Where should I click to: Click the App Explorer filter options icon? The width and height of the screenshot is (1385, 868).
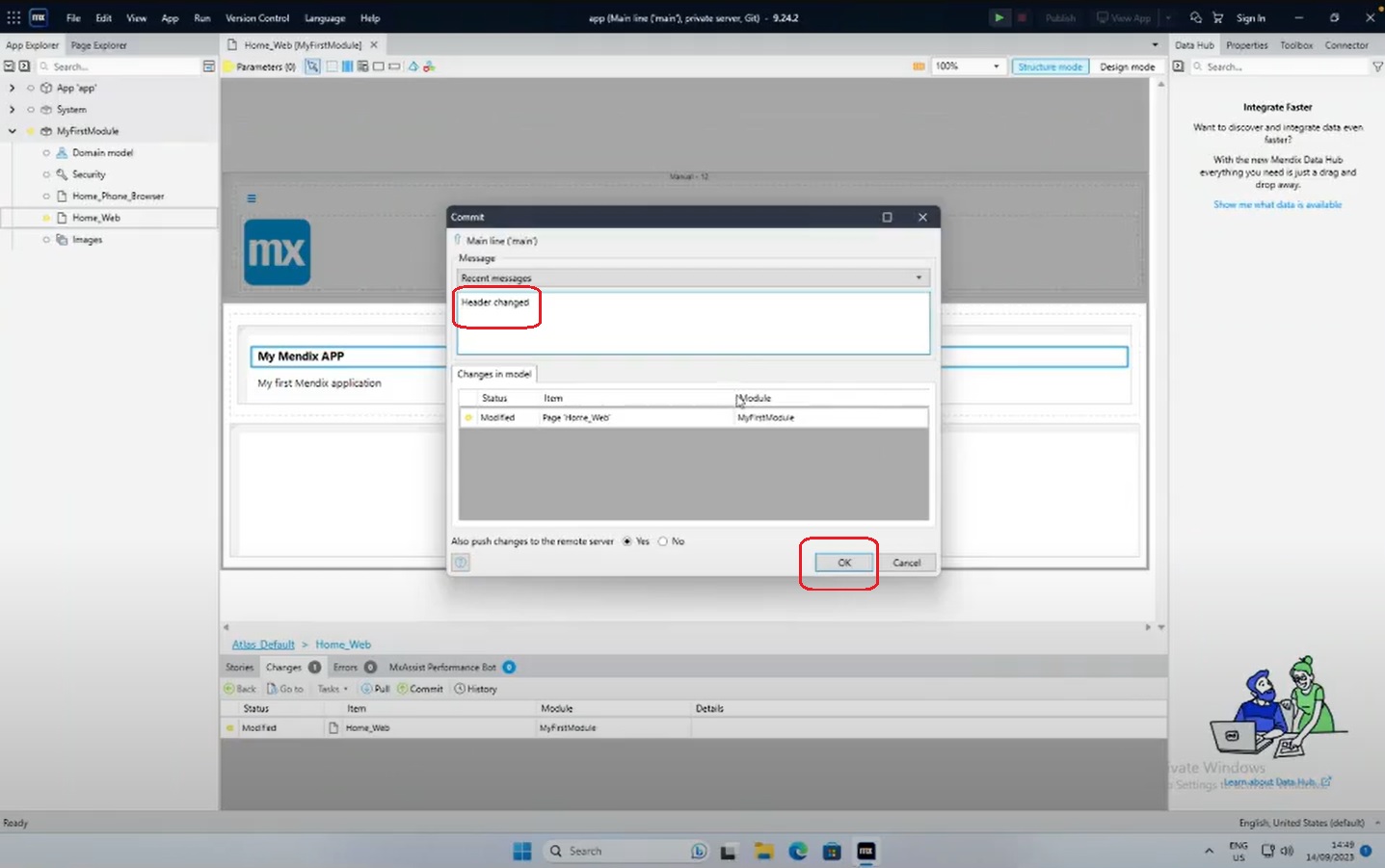209,66
